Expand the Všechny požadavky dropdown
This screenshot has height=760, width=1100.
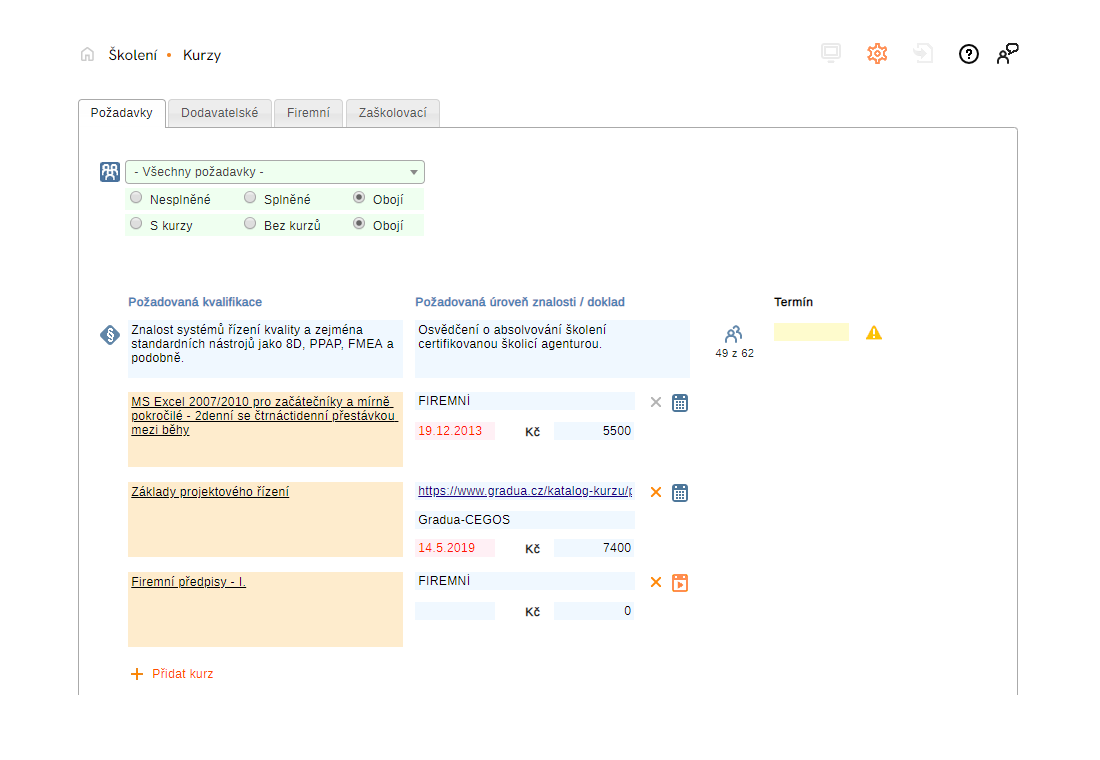coord(275,172)
